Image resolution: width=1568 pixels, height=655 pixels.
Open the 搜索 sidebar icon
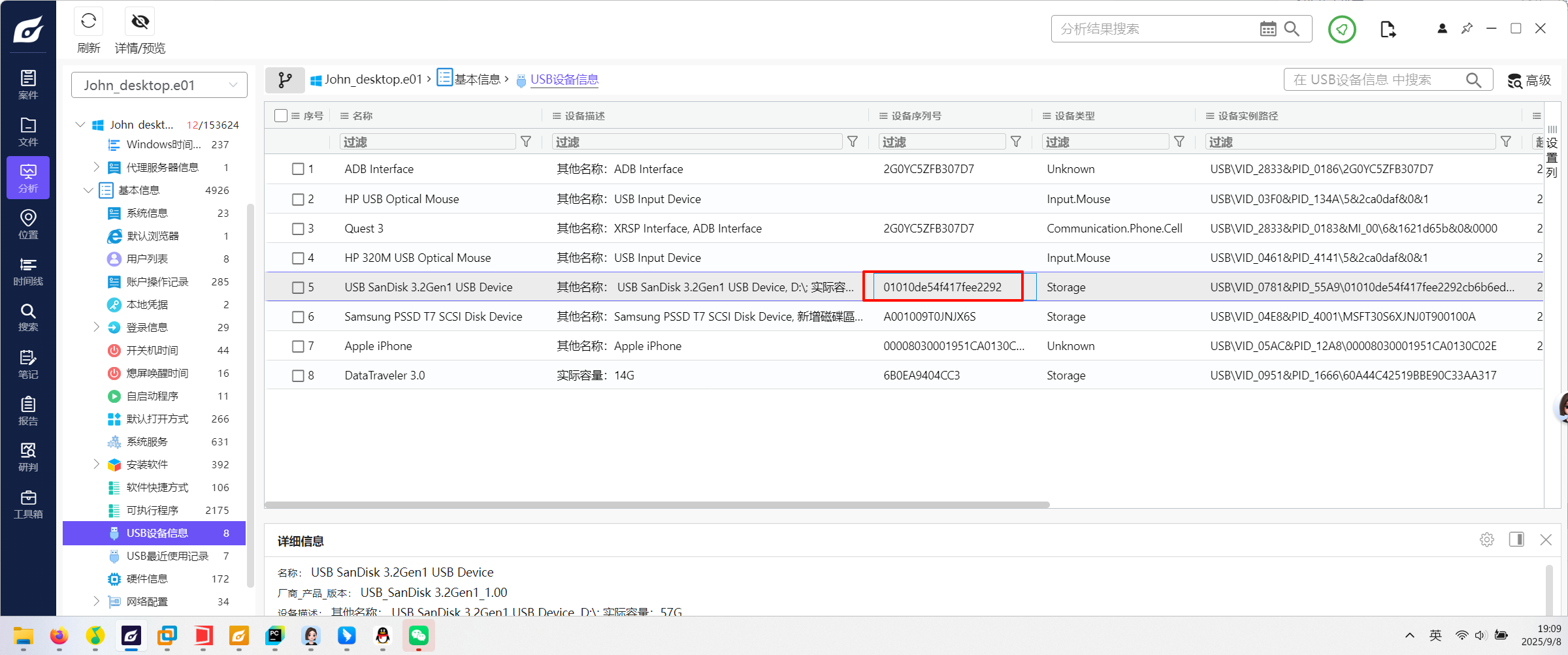[x=28, y=317]
